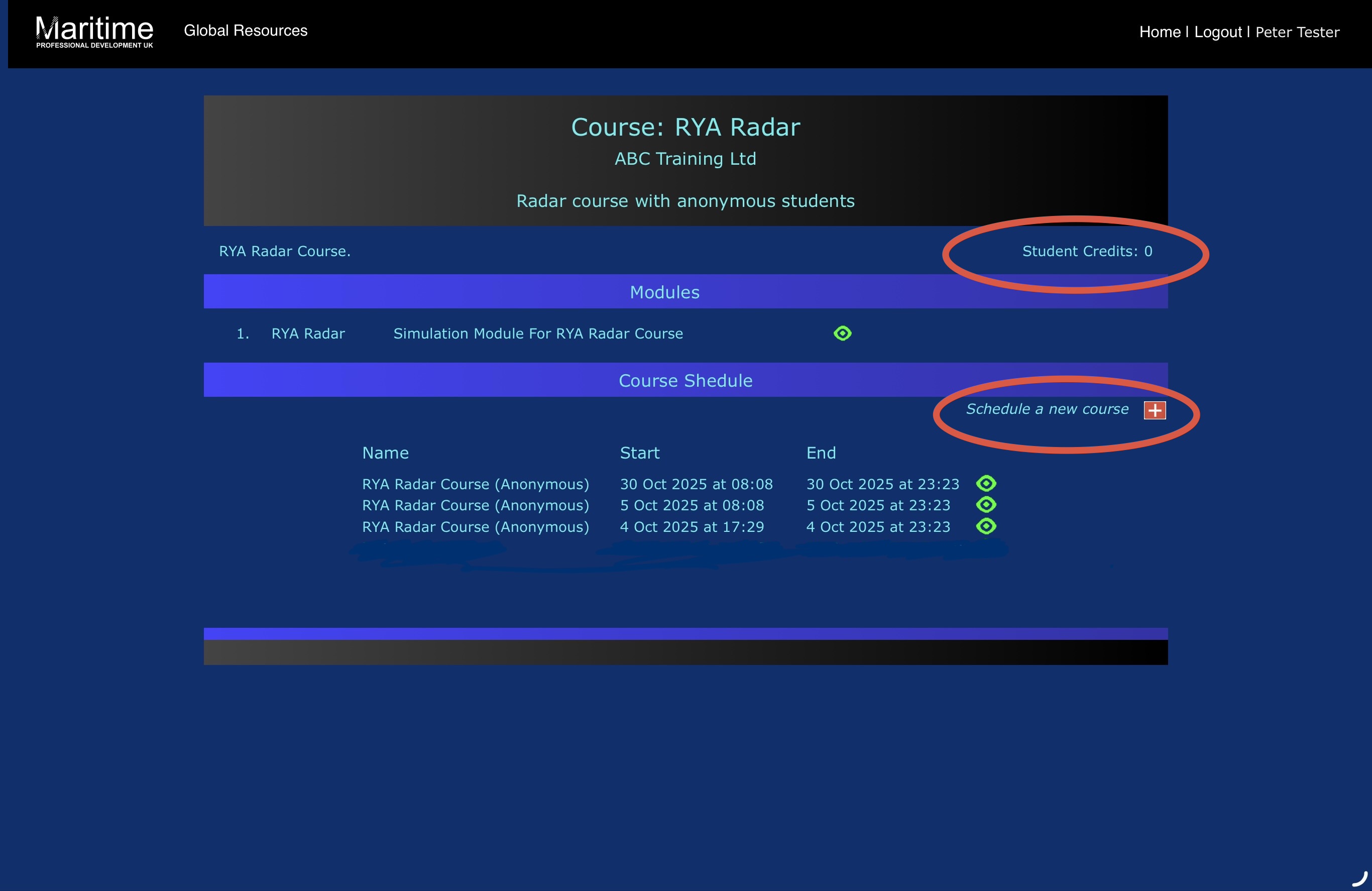Image resolution: width=1372 pixels, height=891 pixels.
Task: Click the Name column header
Action: [x=385, y=453]
